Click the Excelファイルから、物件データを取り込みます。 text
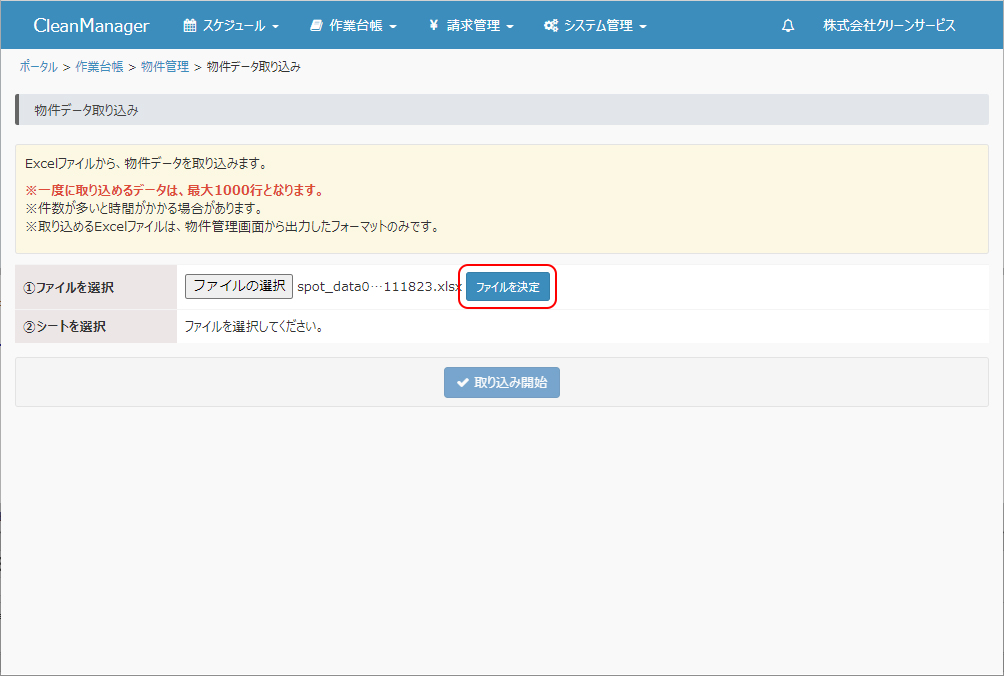The width and height of the screenshot is (1004, 676). pos(147,163)
